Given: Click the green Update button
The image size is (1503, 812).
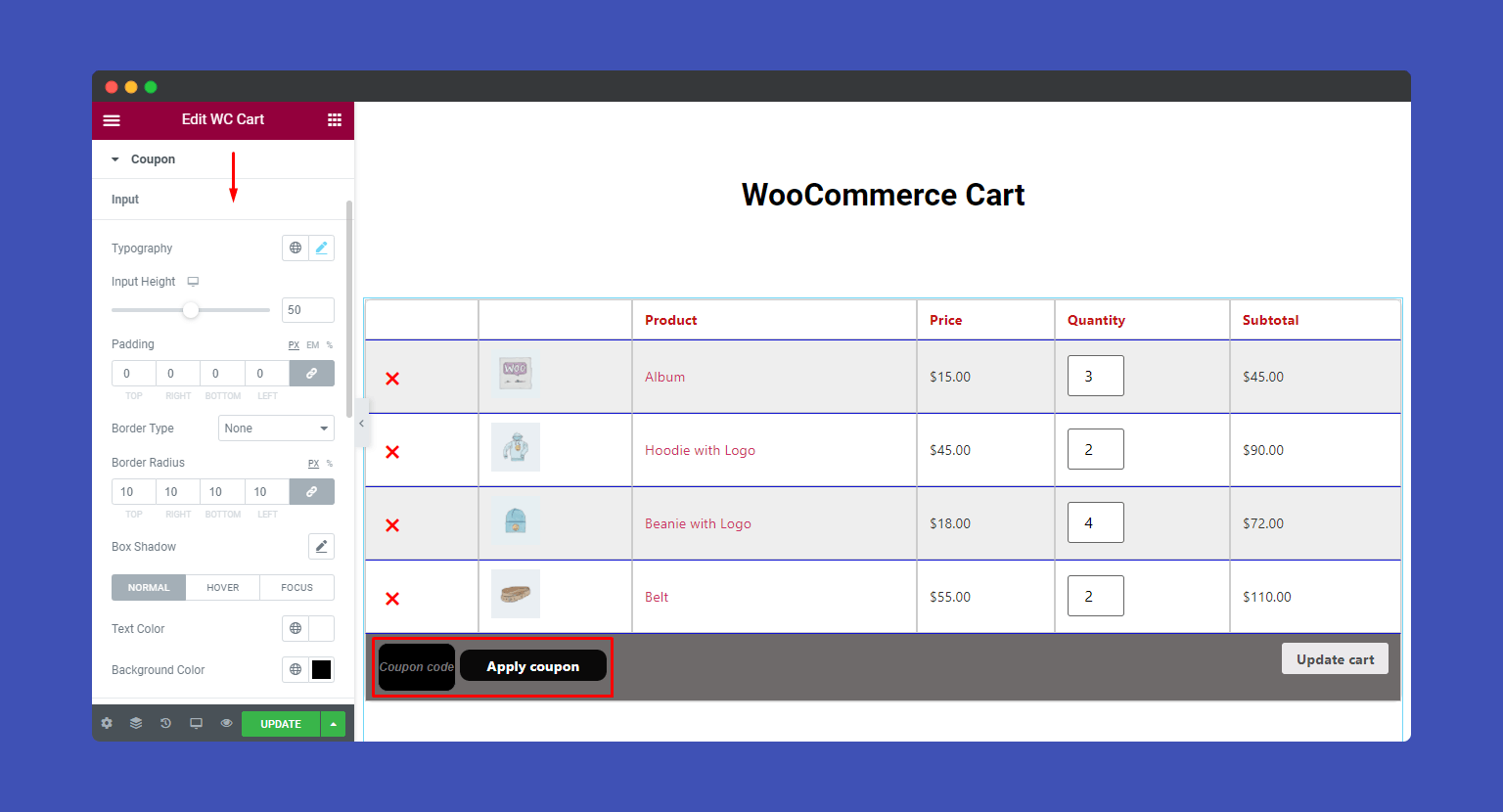Looking at the screenshot, I should click(x=281, y=724).
